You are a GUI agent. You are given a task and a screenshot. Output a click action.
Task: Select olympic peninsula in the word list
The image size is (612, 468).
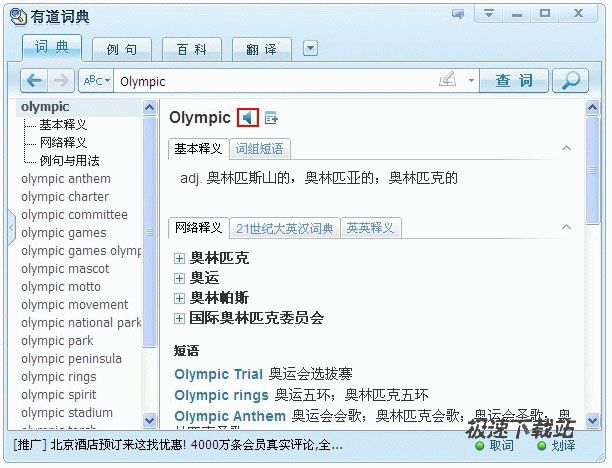point(71,359)
